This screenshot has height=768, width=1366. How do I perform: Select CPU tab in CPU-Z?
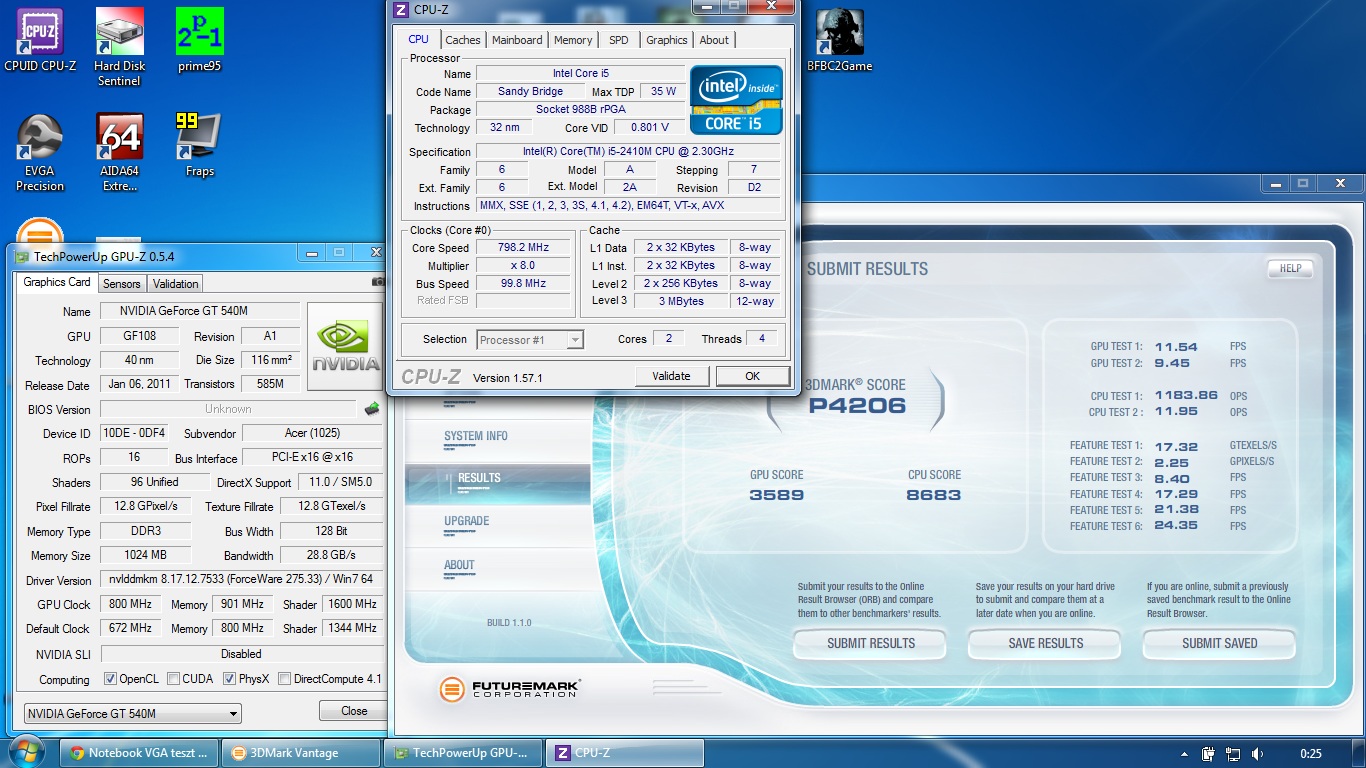tap(419, 39)
